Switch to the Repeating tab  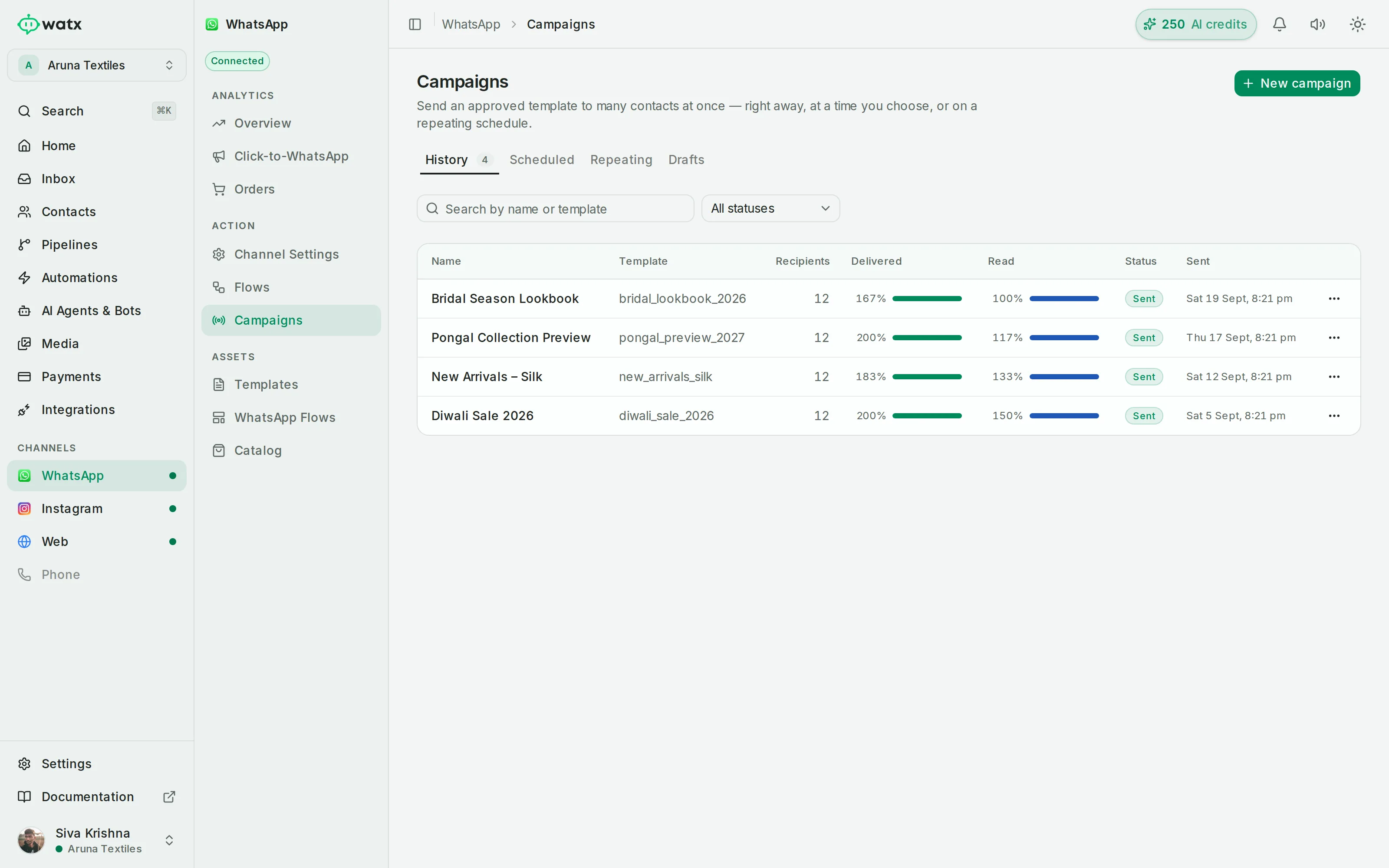point(621,160)
